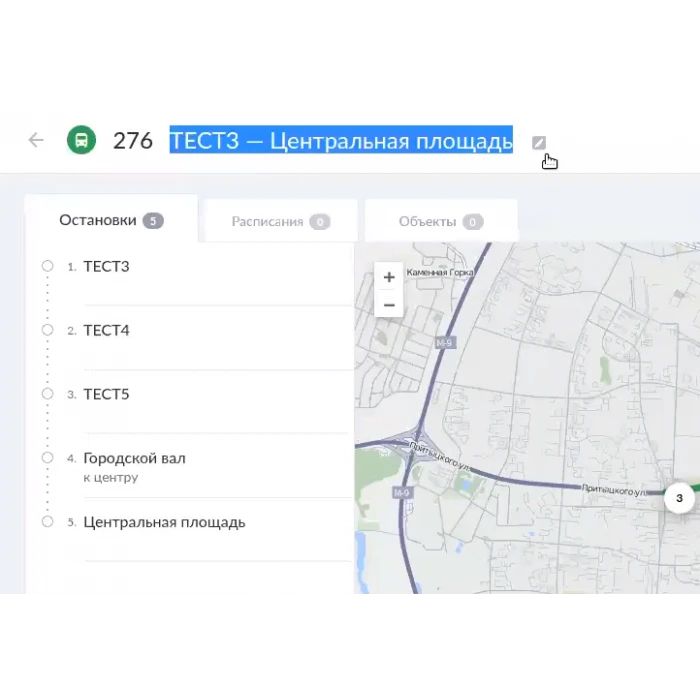Open stop ТЕСТ3 in the list
Image resolution: width=700 pixels, height=700 pixels.
click(x=106, y=267)
